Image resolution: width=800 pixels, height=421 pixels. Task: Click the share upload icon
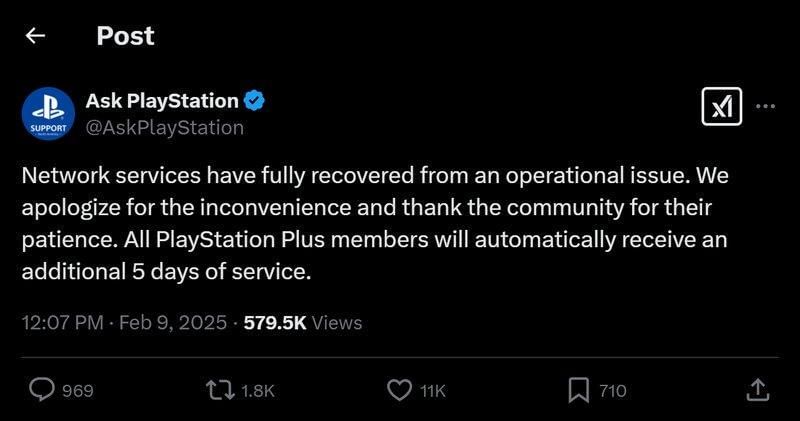coord(757,389)
